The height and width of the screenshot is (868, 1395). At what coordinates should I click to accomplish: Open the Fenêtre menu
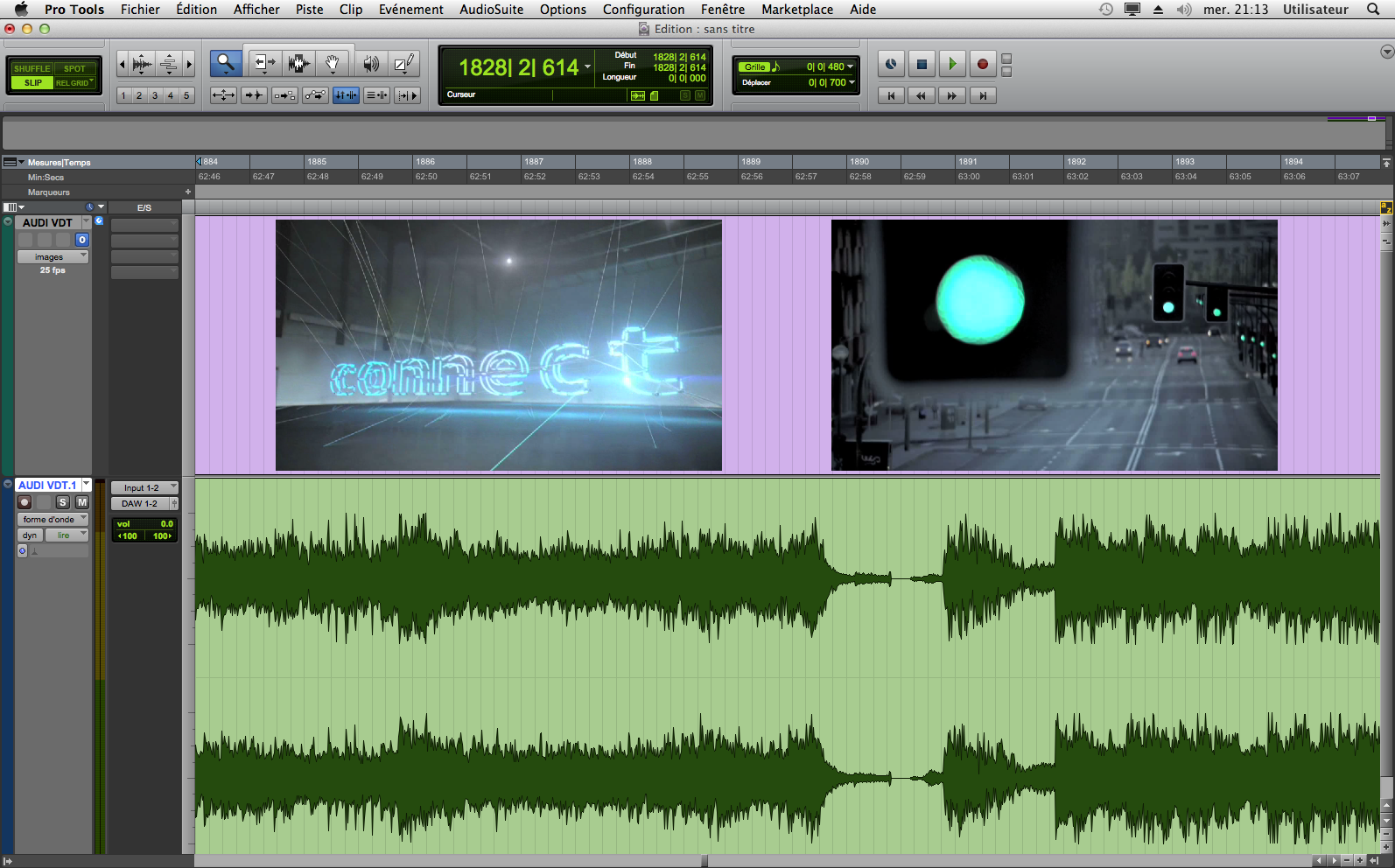coord(723,9)
